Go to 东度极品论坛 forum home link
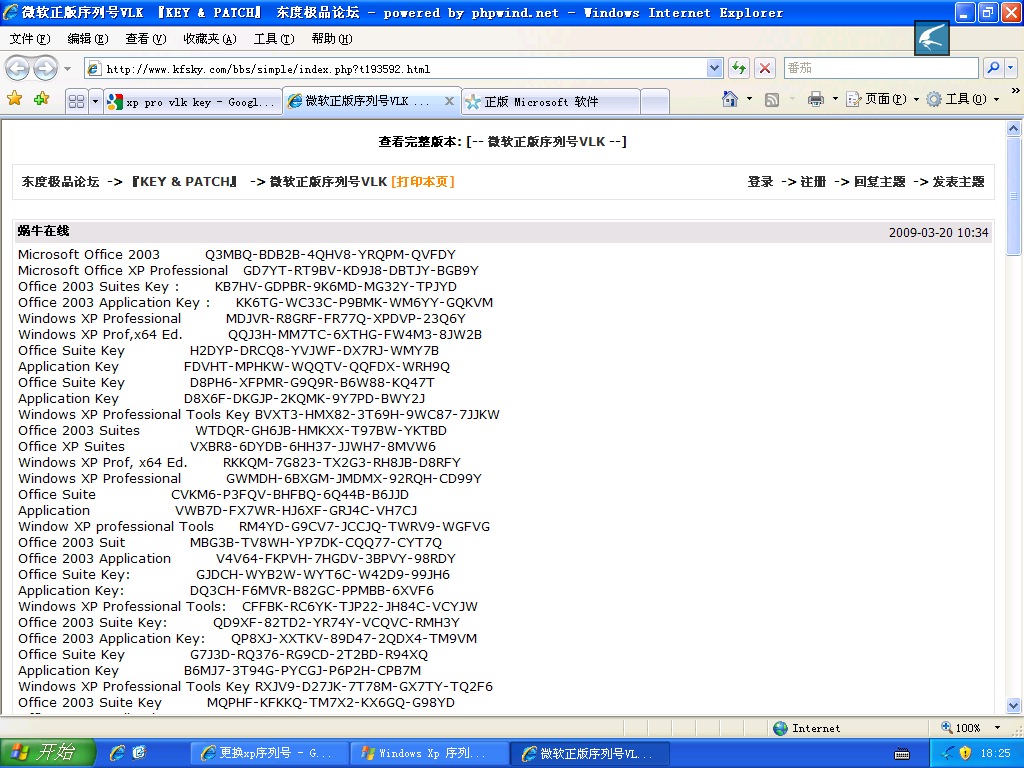 pos(60,182)
